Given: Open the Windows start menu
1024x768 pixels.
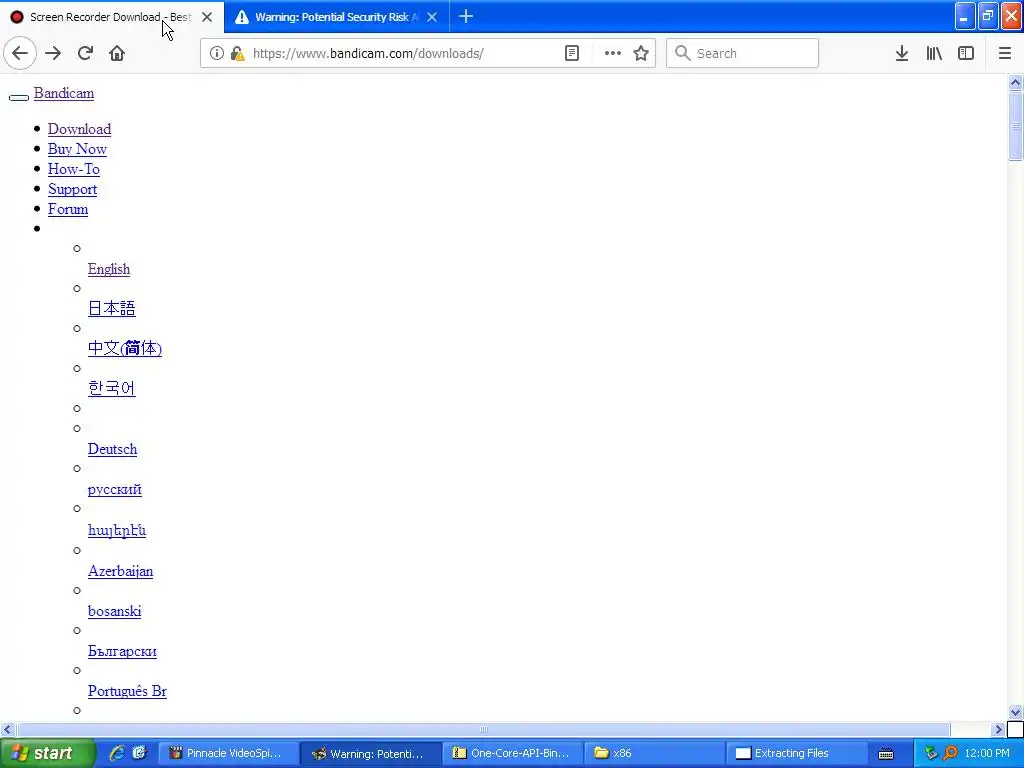Looking at the screenshot, I should click(46, 754).
